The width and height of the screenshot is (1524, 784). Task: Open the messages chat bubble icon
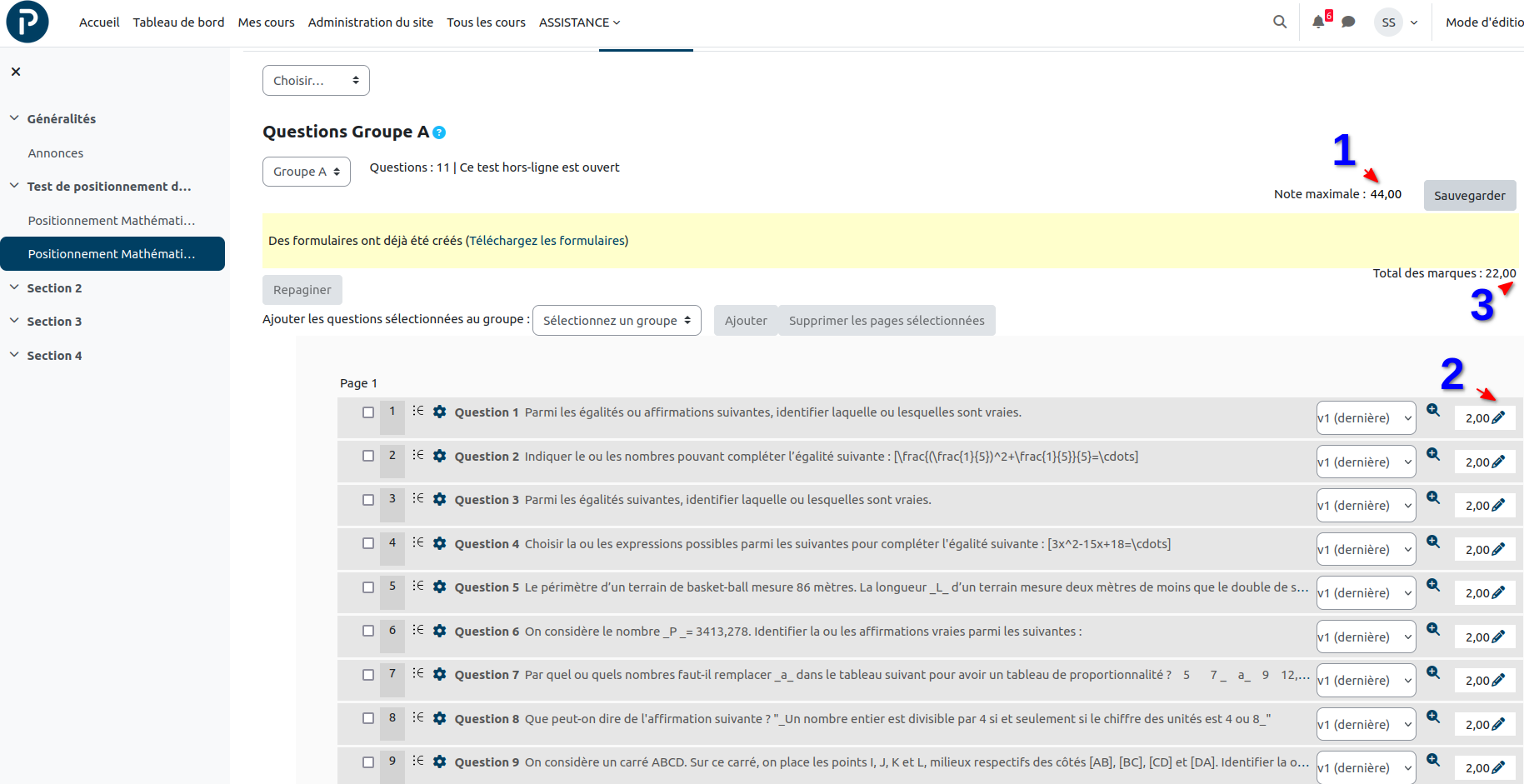tap(1348, 22)
